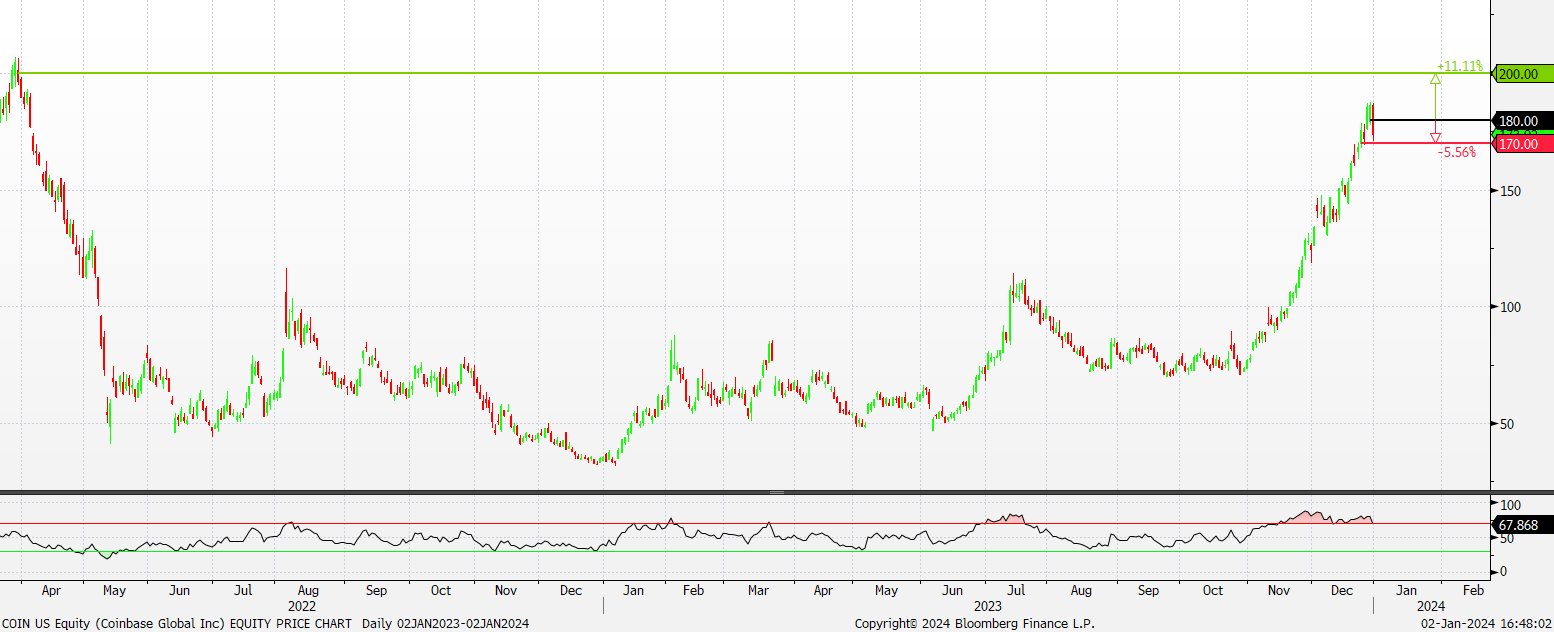Grab the panel divider grip handle
Screen dimensions: 1554x632
tap(776, 493)
